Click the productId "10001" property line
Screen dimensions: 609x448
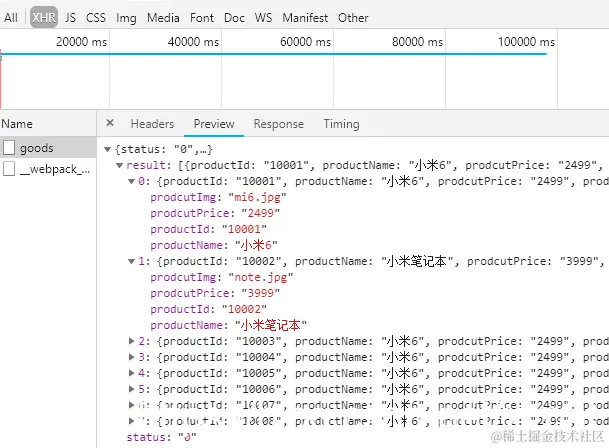(x=209, y=229)
